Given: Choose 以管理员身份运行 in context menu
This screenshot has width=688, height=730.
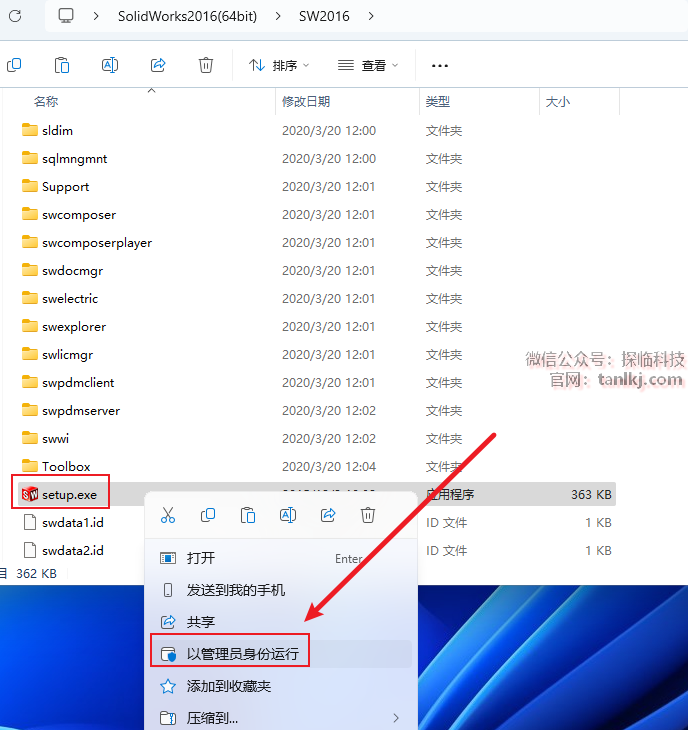Looking at the screenshot, I should point(282,654).
